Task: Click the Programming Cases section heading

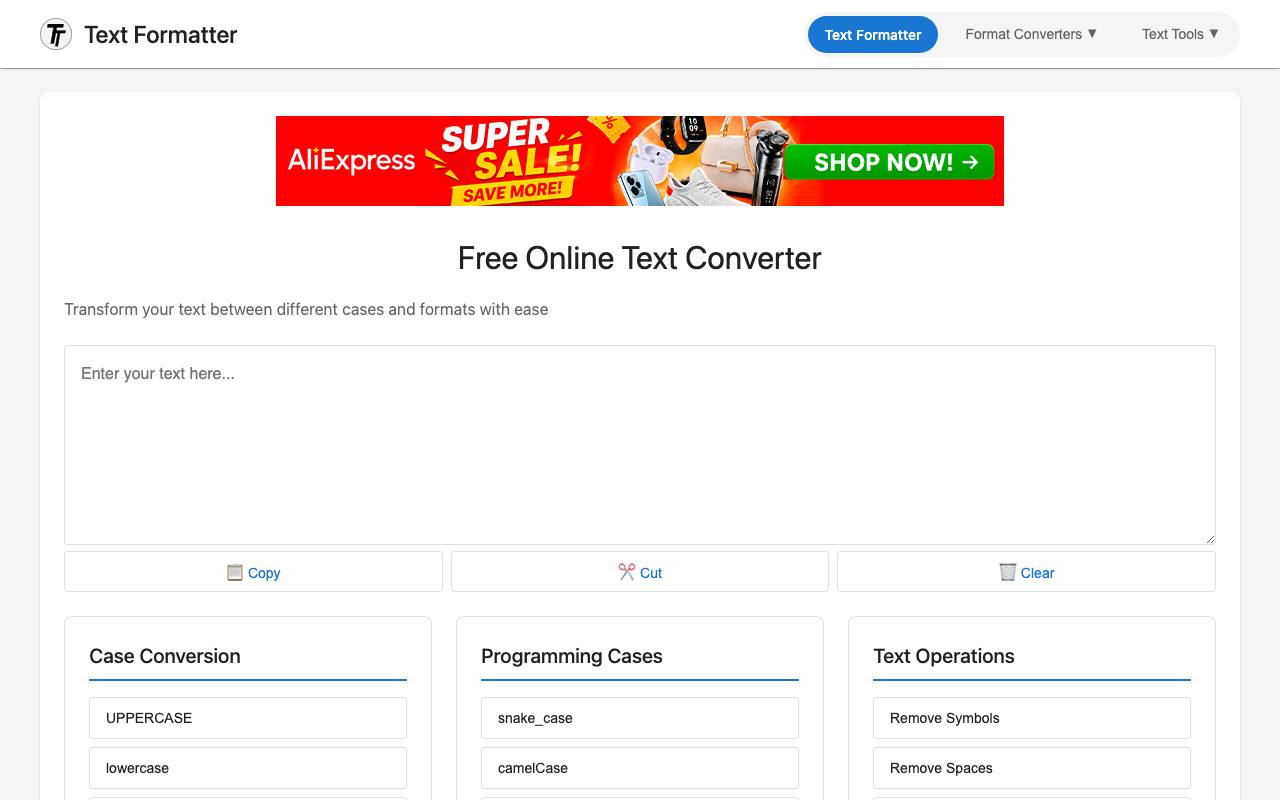Action: pos(572,656)
